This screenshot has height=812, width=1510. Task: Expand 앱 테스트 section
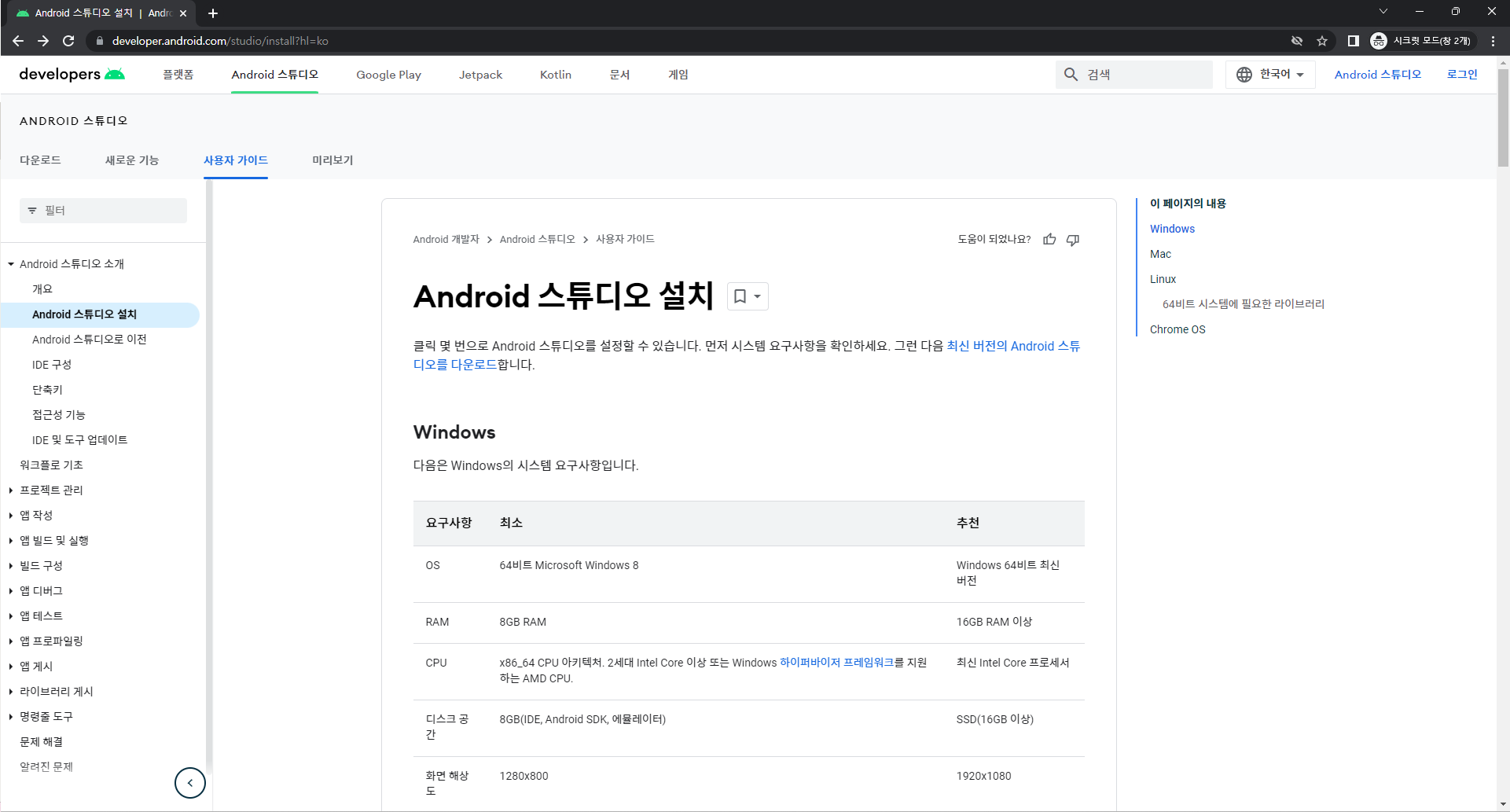pos(11,616)
